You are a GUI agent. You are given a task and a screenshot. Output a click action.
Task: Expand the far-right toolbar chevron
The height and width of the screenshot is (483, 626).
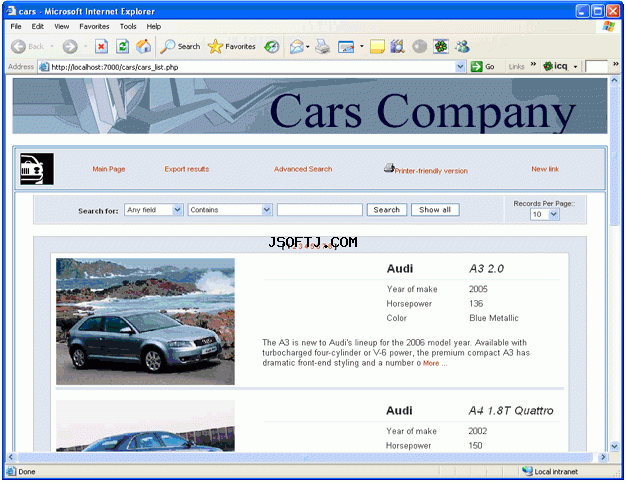pos(616,64)
